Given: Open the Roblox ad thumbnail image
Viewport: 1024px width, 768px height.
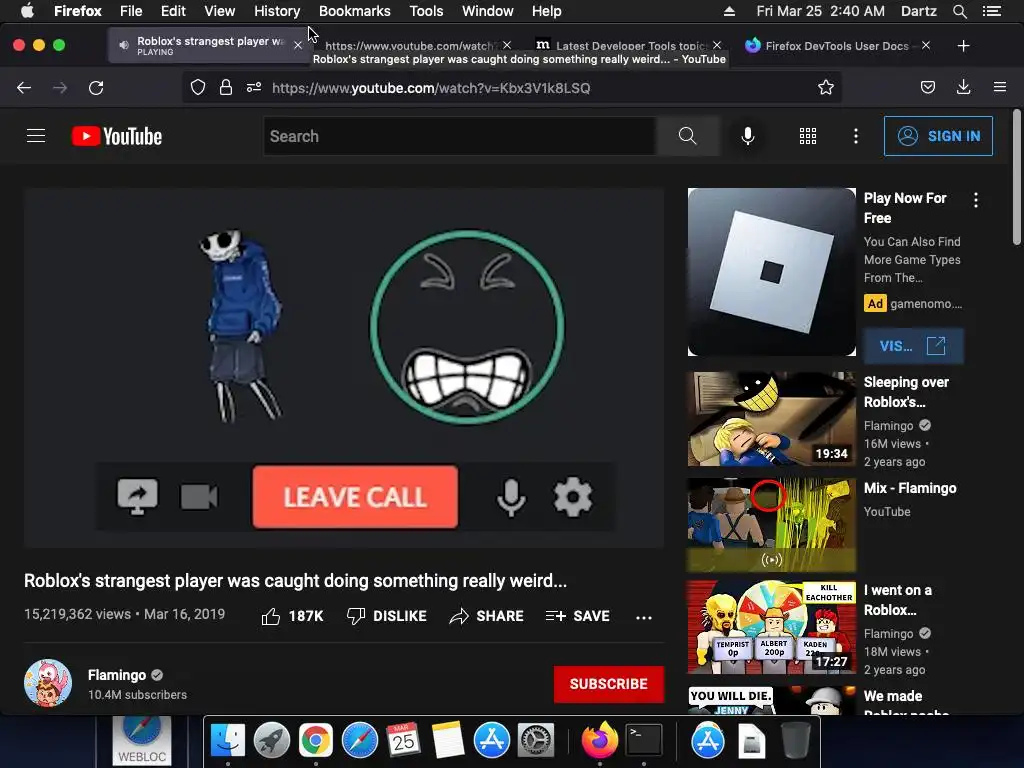Looking at the screenshot, I should (x=771, y=272).
